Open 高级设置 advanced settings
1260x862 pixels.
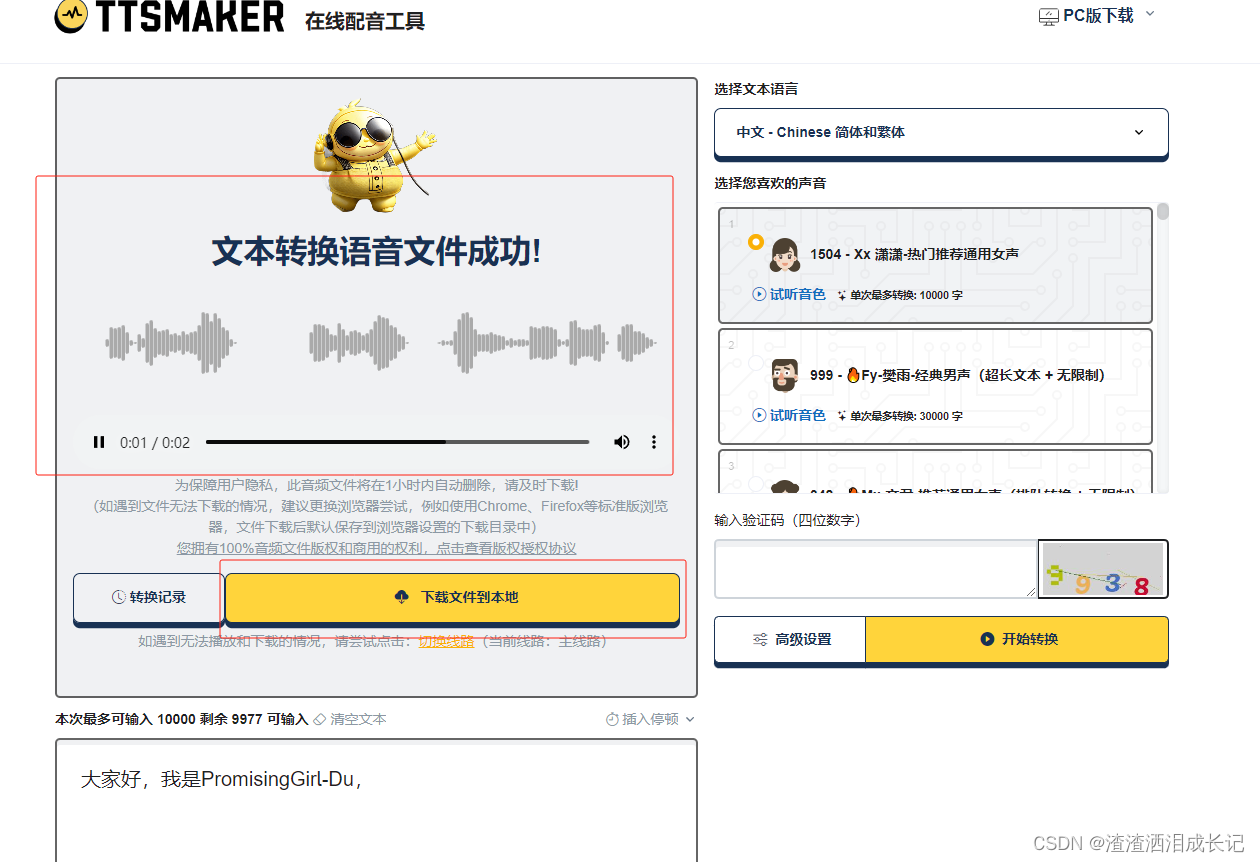[x=790, y=639]
